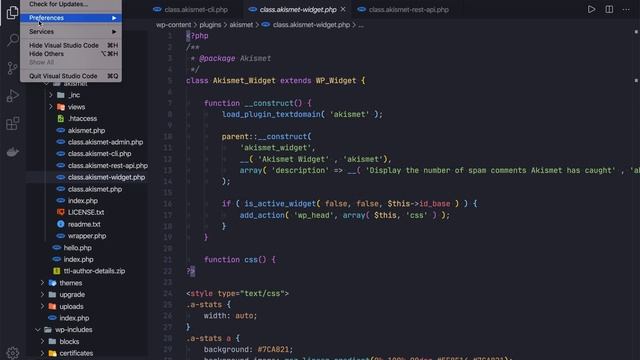Open the Extensions view icon

[x=13, y=124]
